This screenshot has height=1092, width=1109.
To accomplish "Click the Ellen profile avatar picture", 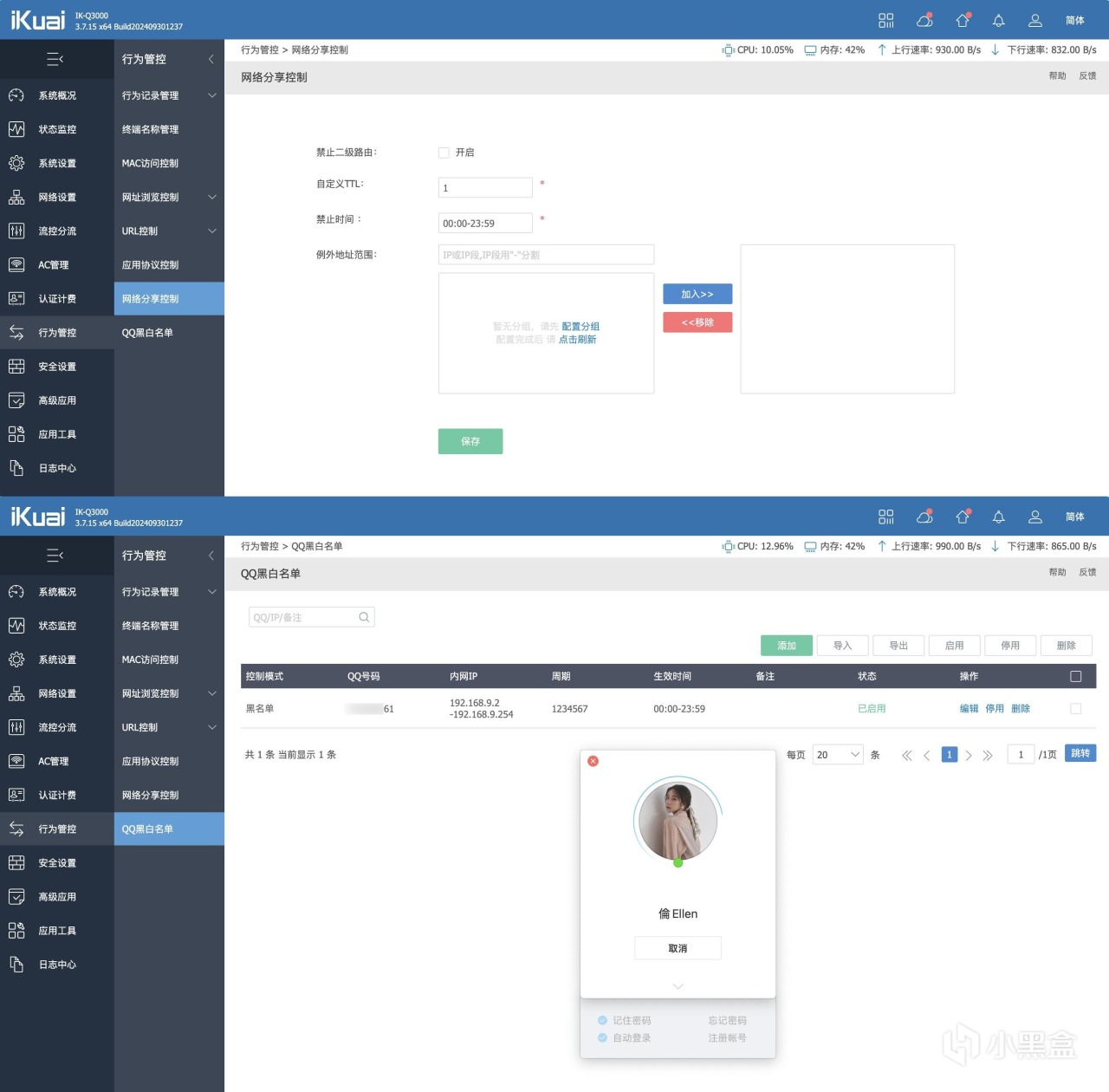I will coord(678,819).
